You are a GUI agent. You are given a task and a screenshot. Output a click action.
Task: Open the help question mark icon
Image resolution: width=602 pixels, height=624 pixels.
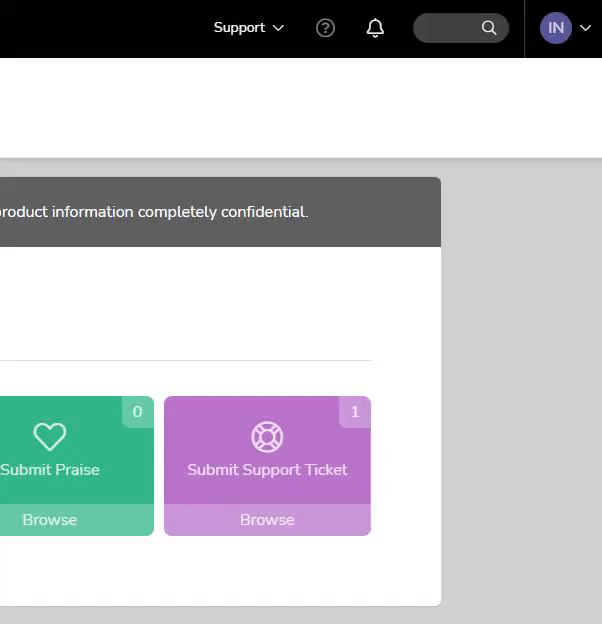click(x=325, y=28)
